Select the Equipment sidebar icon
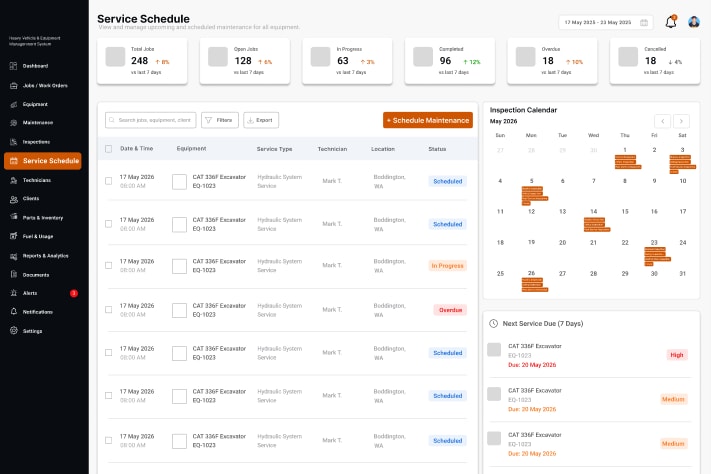Screen dimensions: 711x474 tap(14, 104)
